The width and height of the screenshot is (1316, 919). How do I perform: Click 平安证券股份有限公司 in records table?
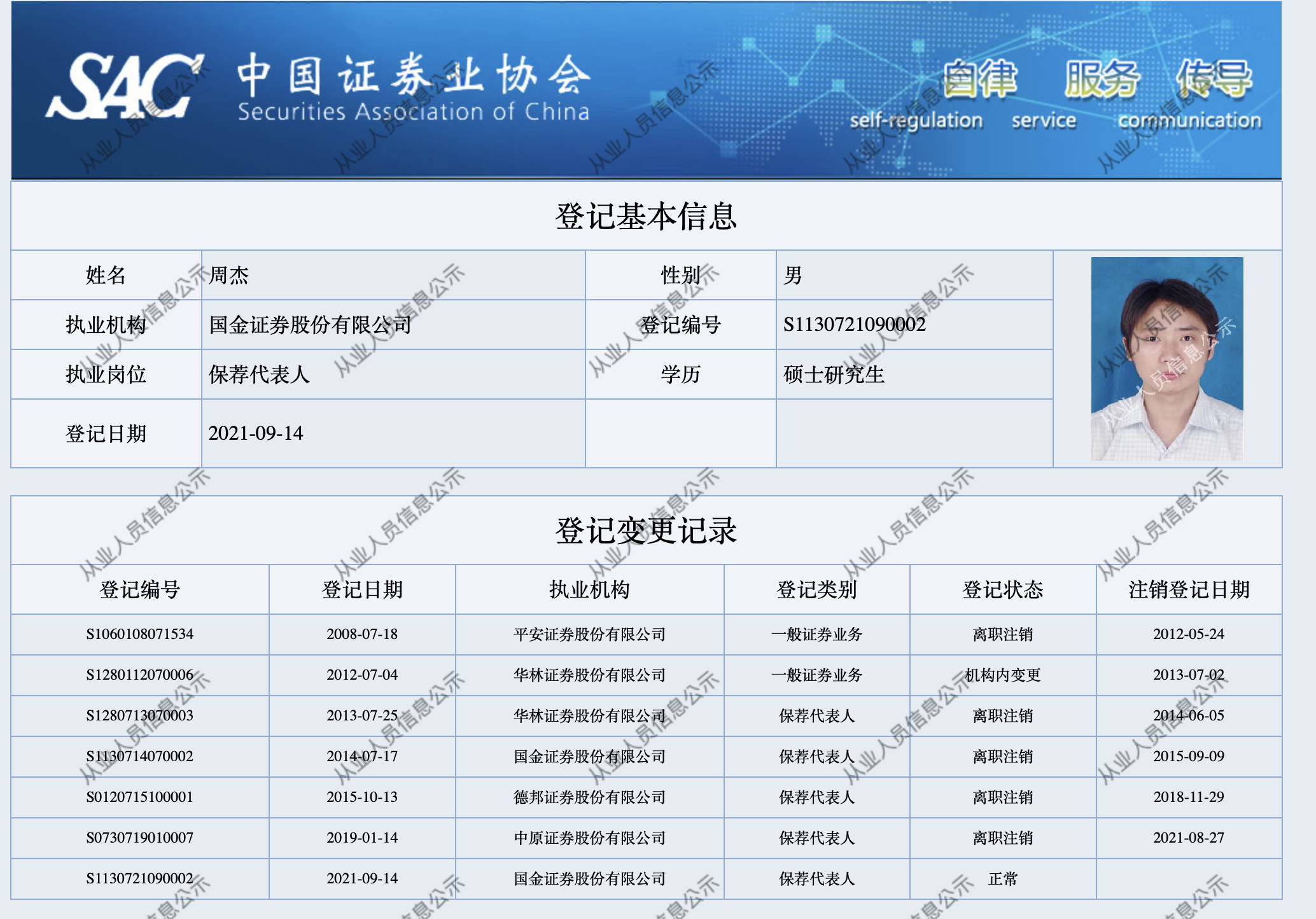(x=589, y=634)
